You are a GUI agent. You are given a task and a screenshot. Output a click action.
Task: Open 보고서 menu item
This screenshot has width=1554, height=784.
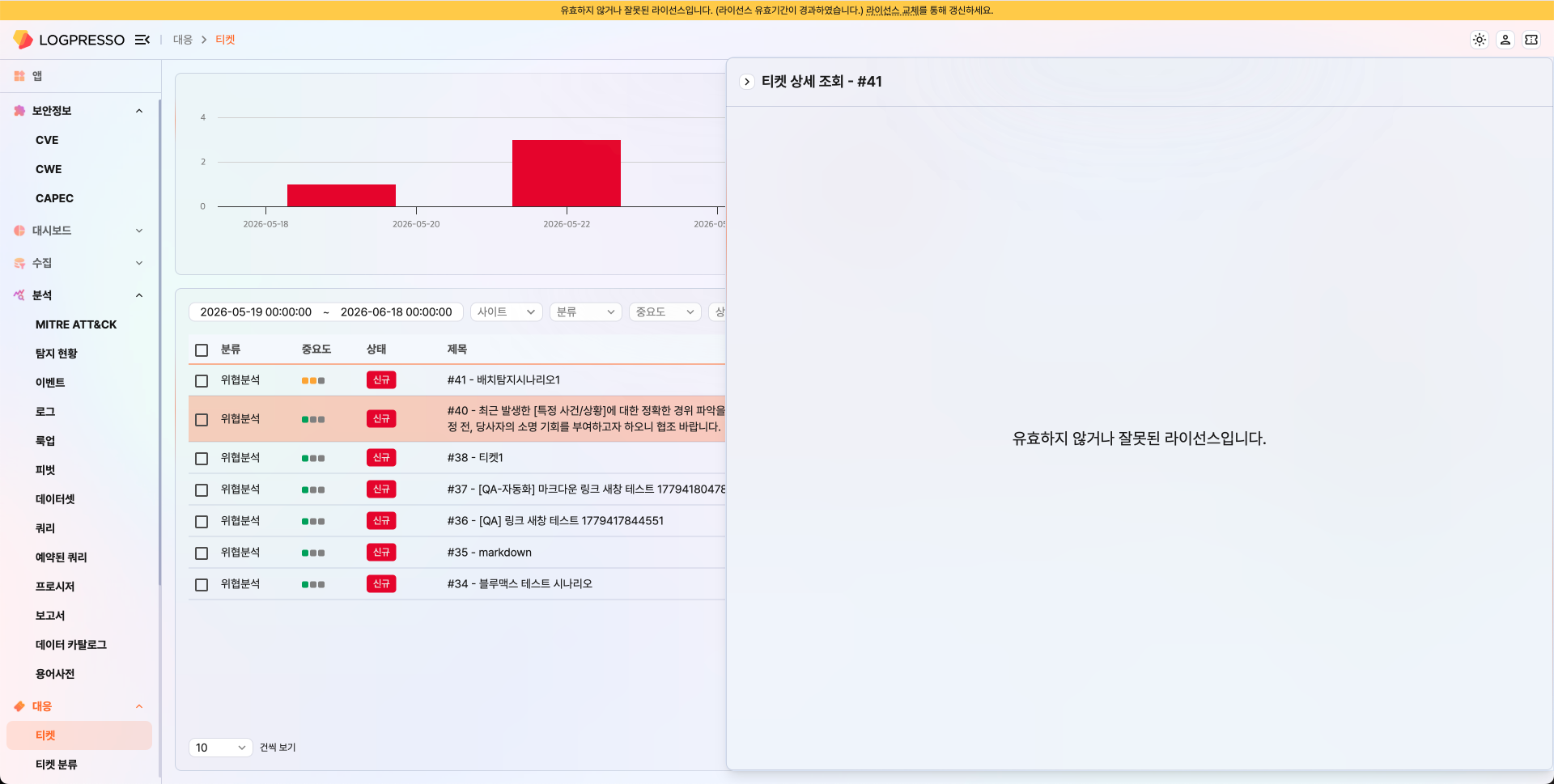(x=50, y=616)
